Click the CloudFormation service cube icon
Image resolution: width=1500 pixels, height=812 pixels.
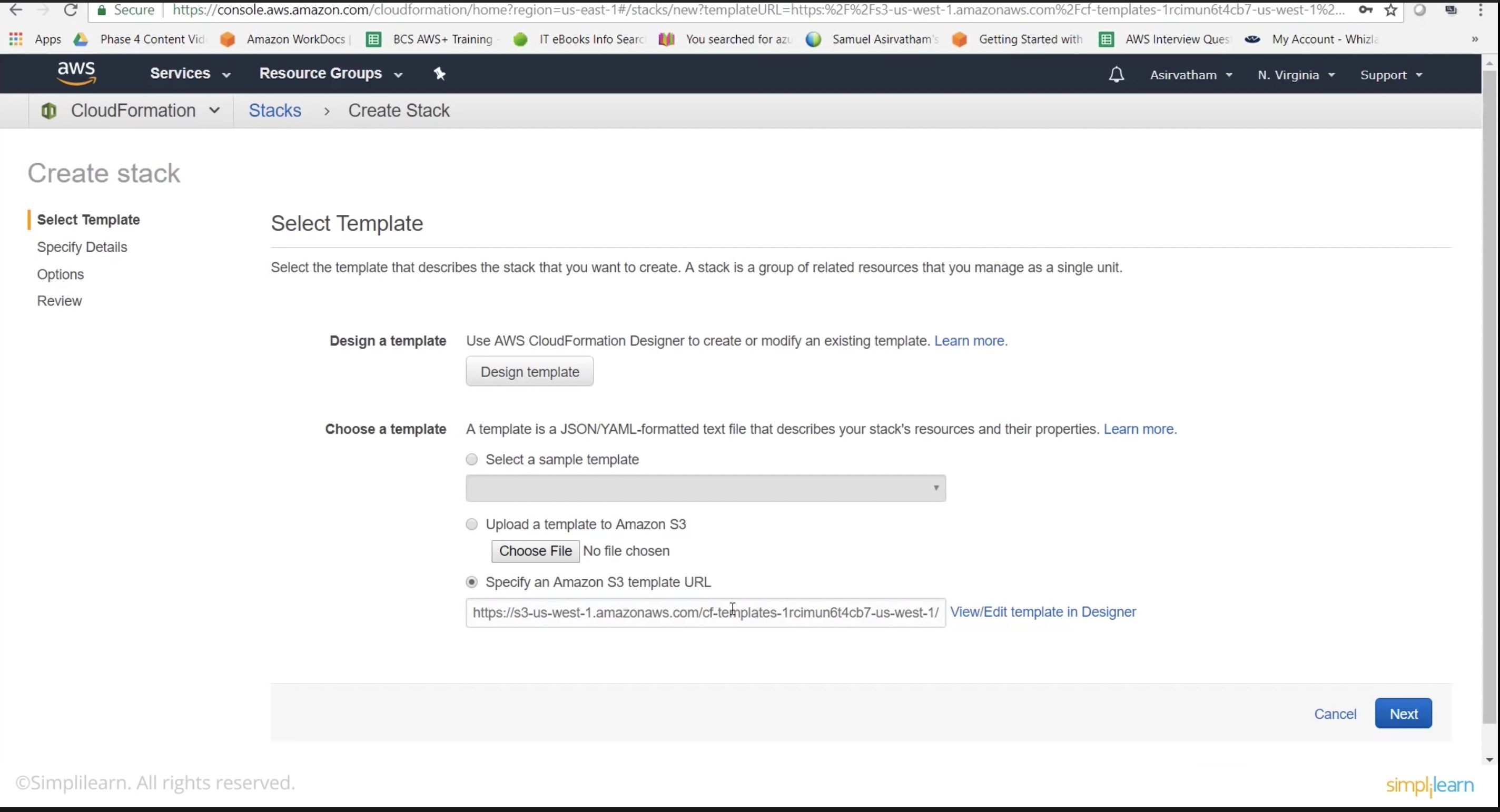click(x=49, y=111)
